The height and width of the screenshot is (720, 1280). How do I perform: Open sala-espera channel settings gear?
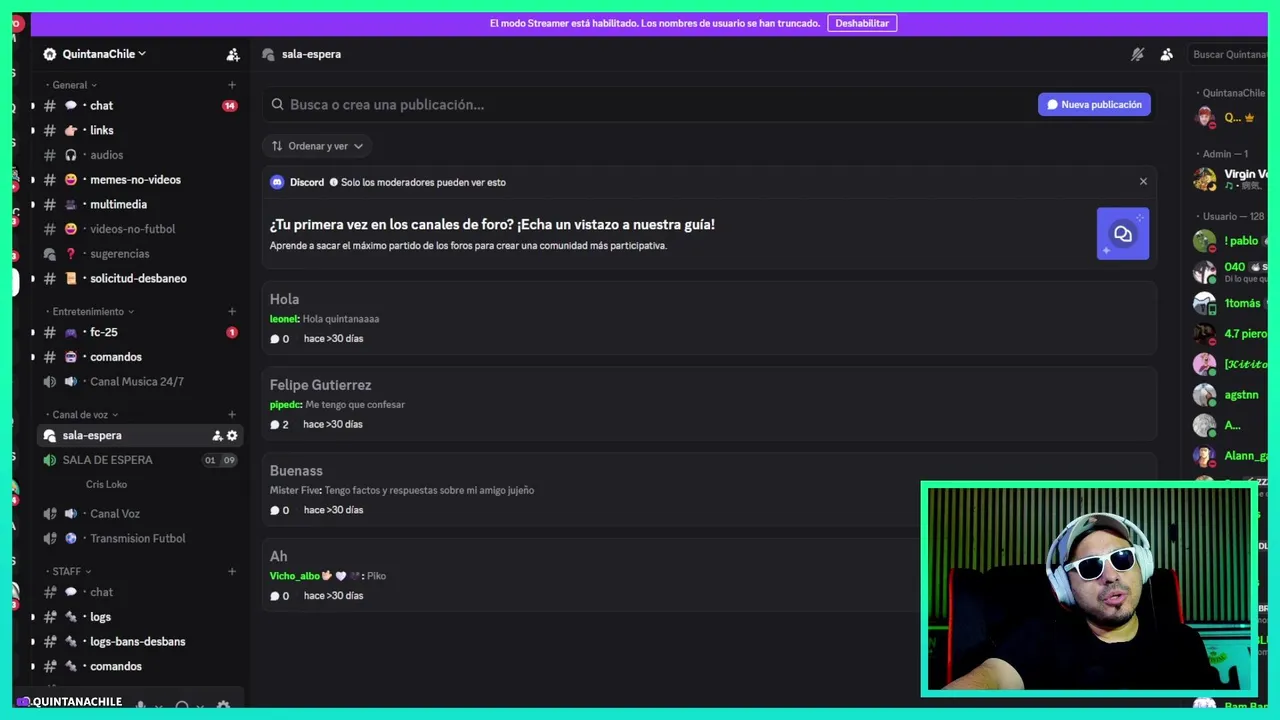[x=232, y=436]
